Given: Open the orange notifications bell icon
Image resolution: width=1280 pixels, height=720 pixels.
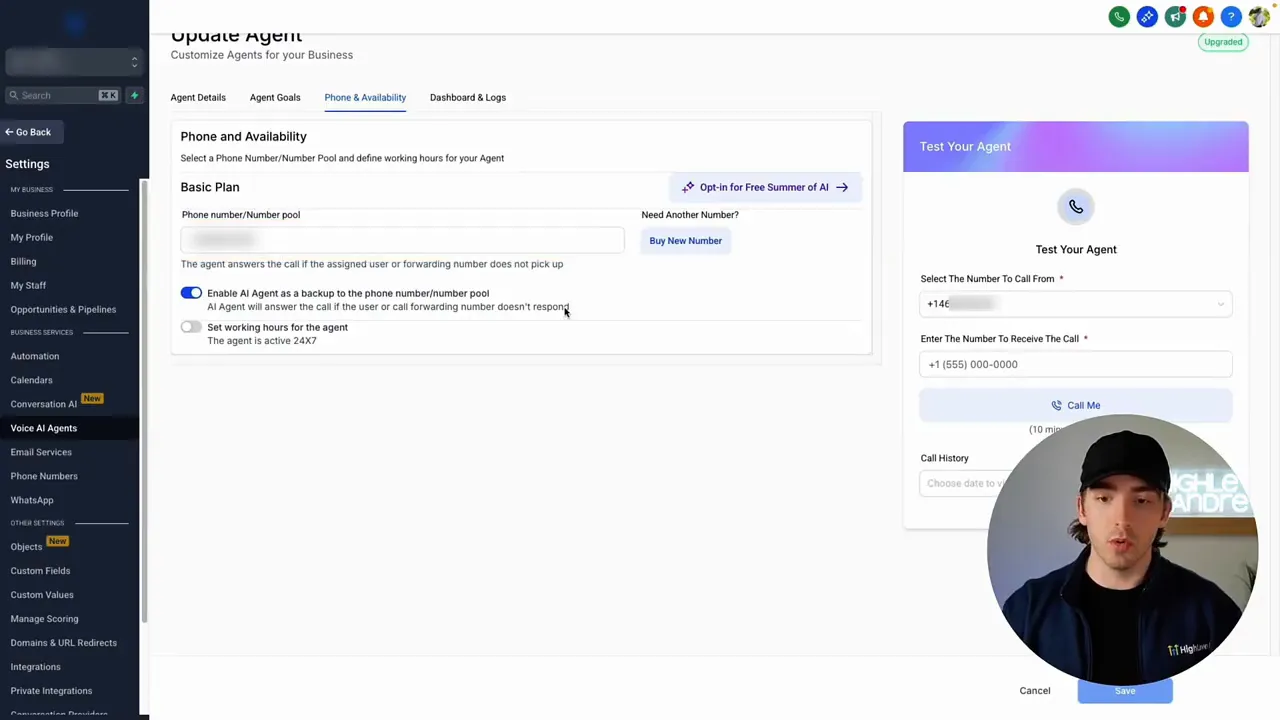Looking at the screenshot, I should click(1203, 17).
